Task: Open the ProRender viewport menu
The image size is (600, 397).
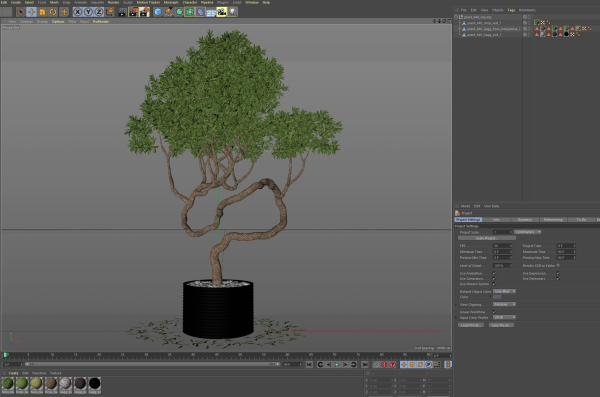Action: tap(101, 21)
